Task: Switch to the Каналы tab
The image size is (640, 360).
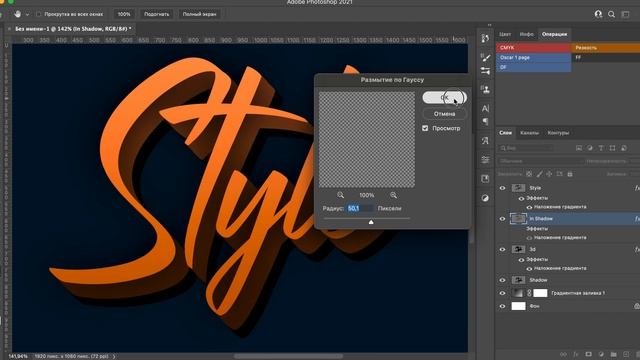Action: pos(529,133)
